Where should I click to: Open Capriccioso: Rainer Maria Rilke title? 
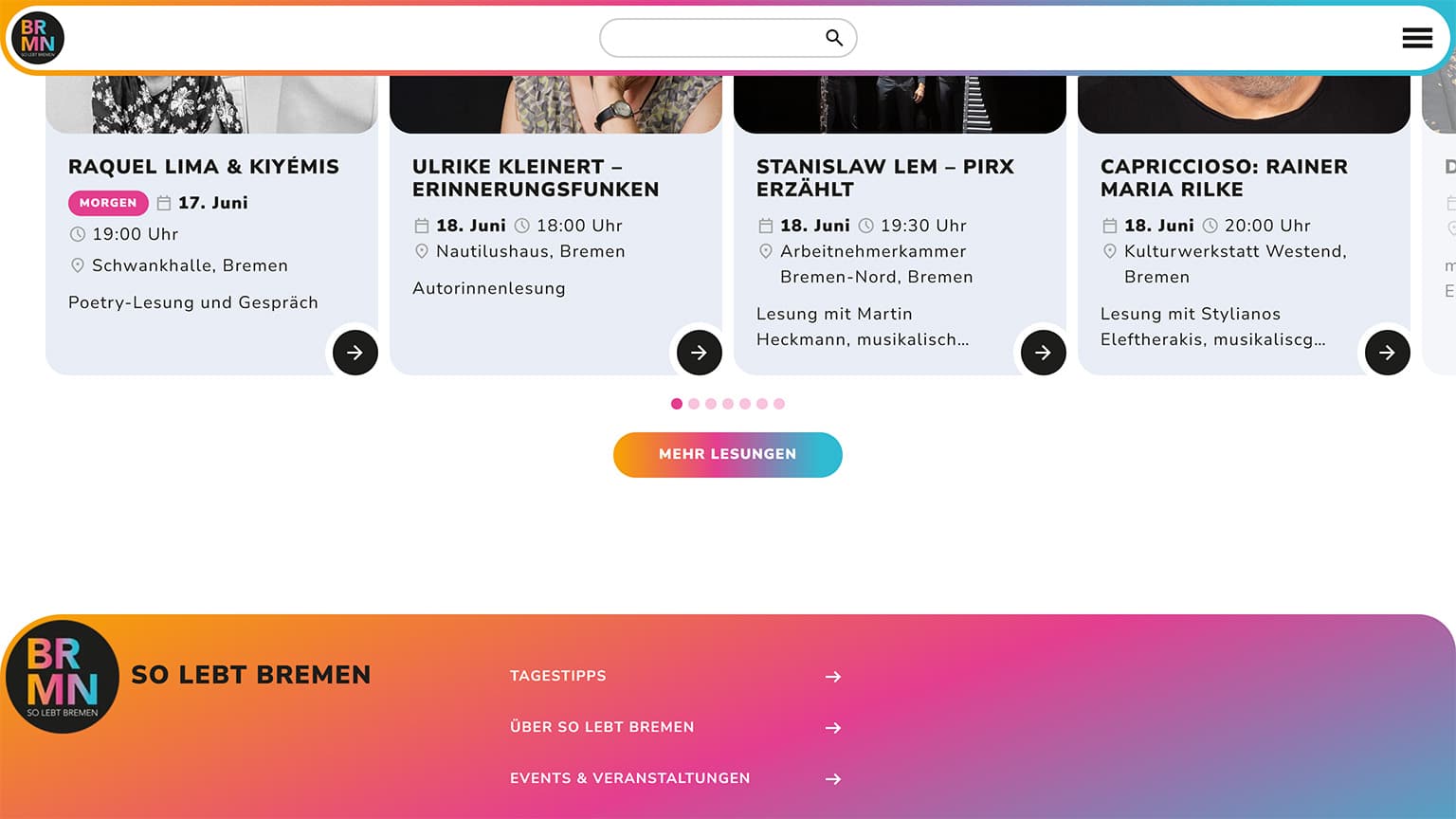pos(1224,178)
